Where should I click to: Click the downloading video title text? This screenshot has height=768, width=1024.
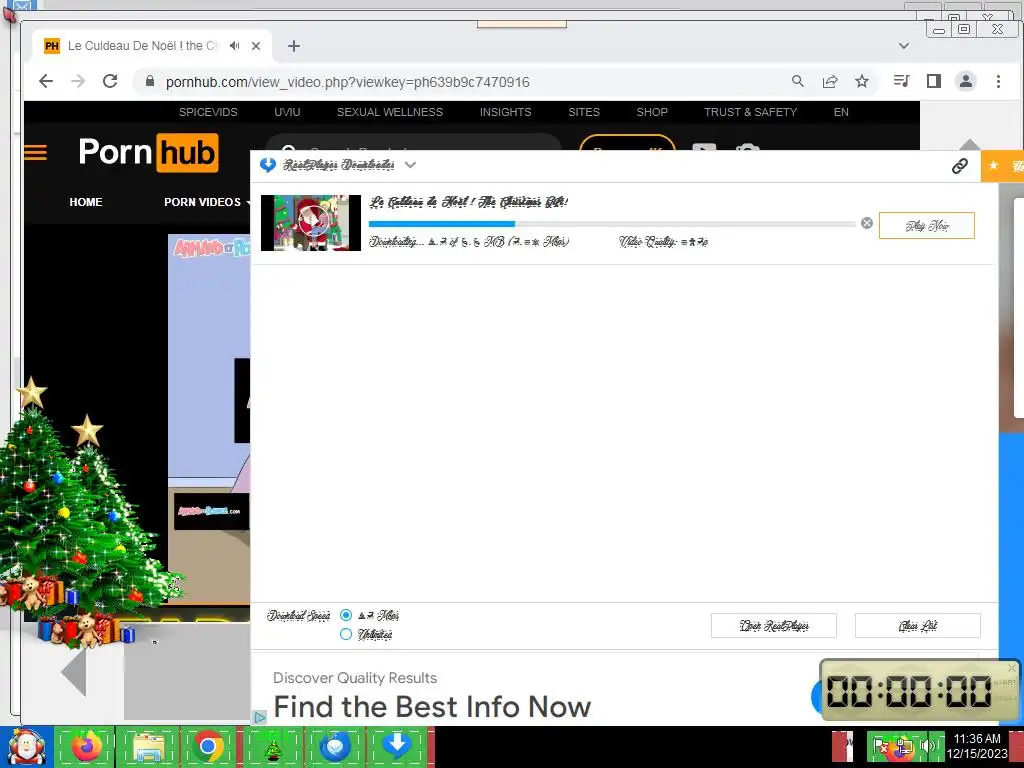(x=468, y=202)
